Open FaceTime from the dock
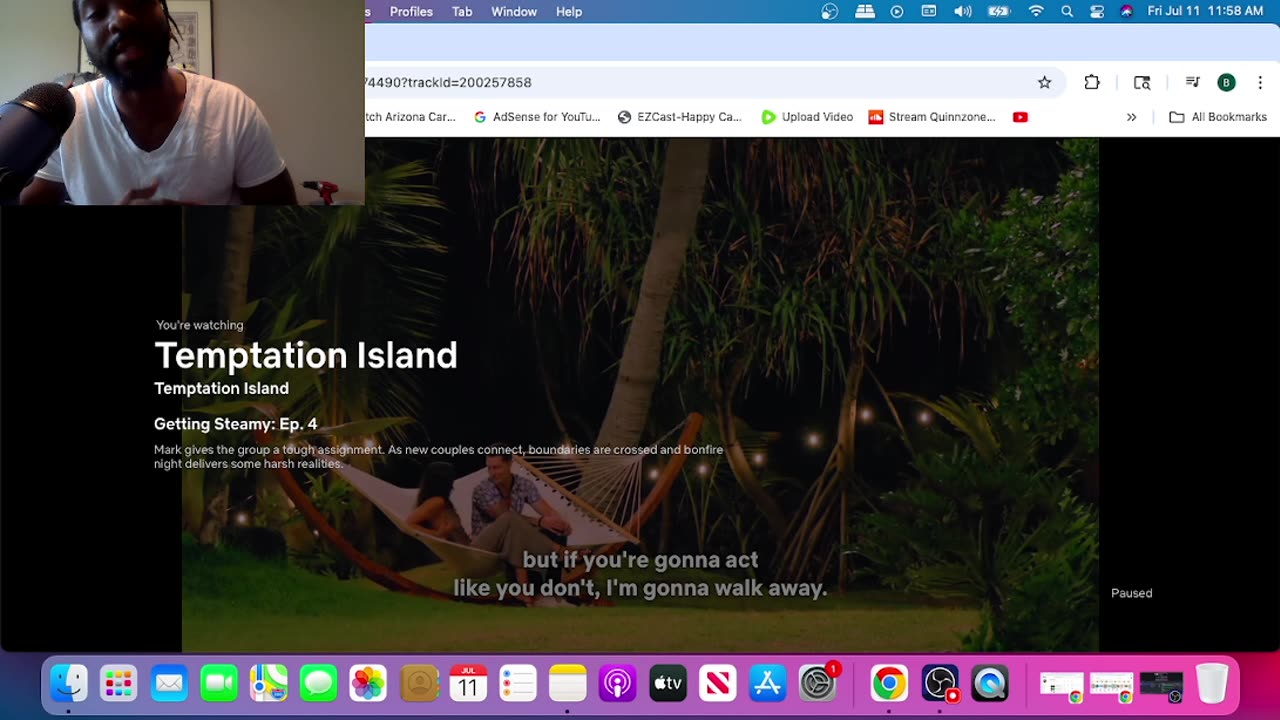This screenshot has width=1280, height=720. (x=219, y=684)
